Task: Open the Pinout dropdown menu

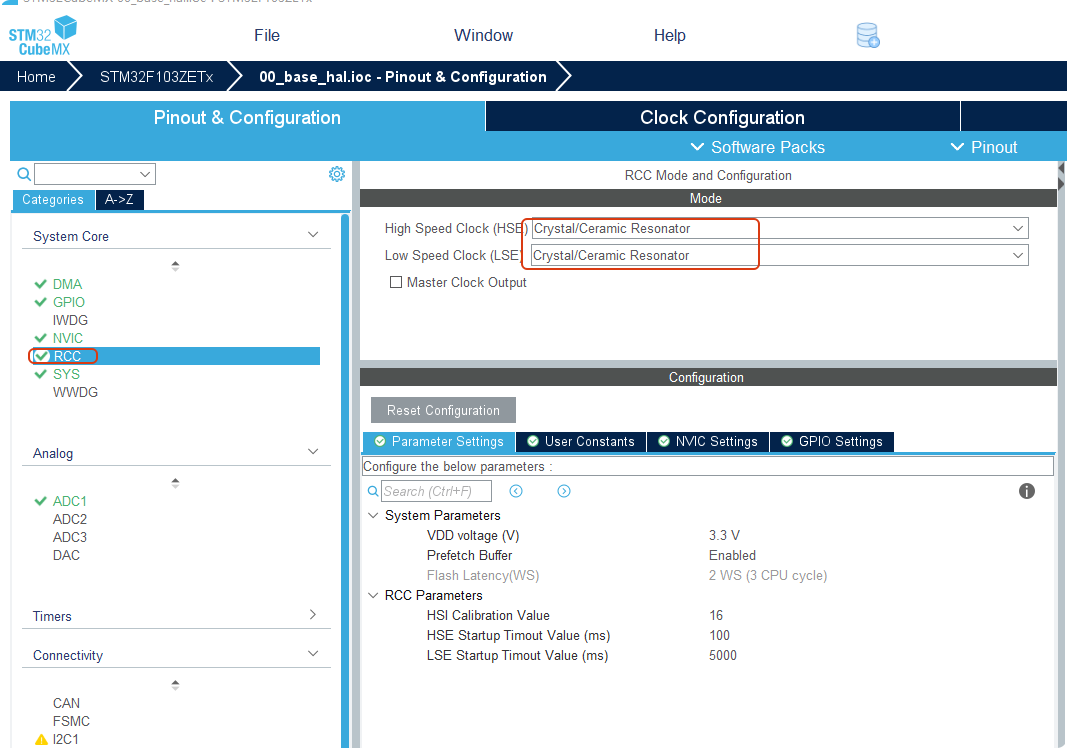Action: click(983, 147)
